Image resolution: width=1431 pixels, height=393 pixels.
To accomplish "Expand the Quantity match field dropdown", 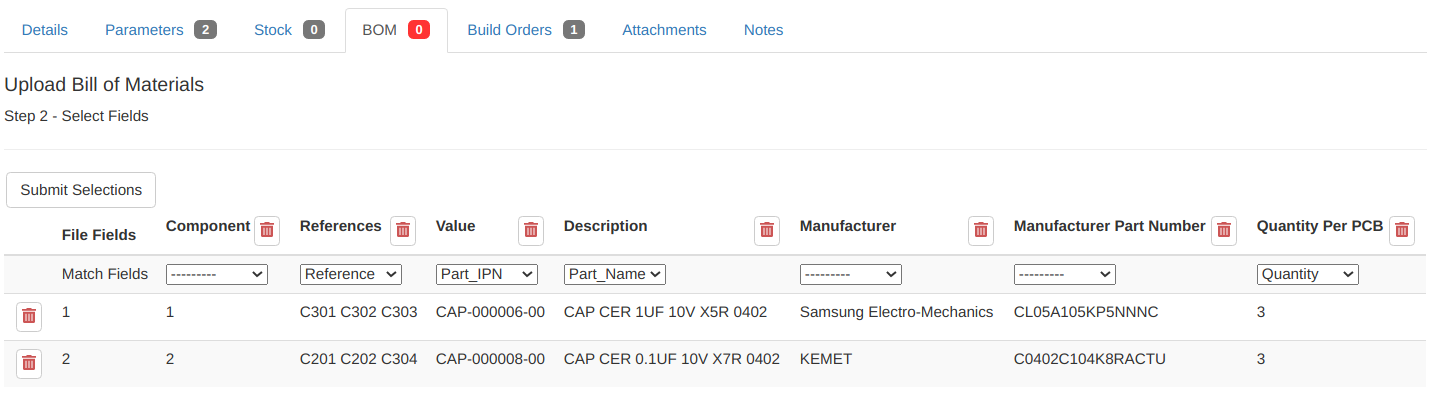I will pyautogui.click(x=1308, y=274).
